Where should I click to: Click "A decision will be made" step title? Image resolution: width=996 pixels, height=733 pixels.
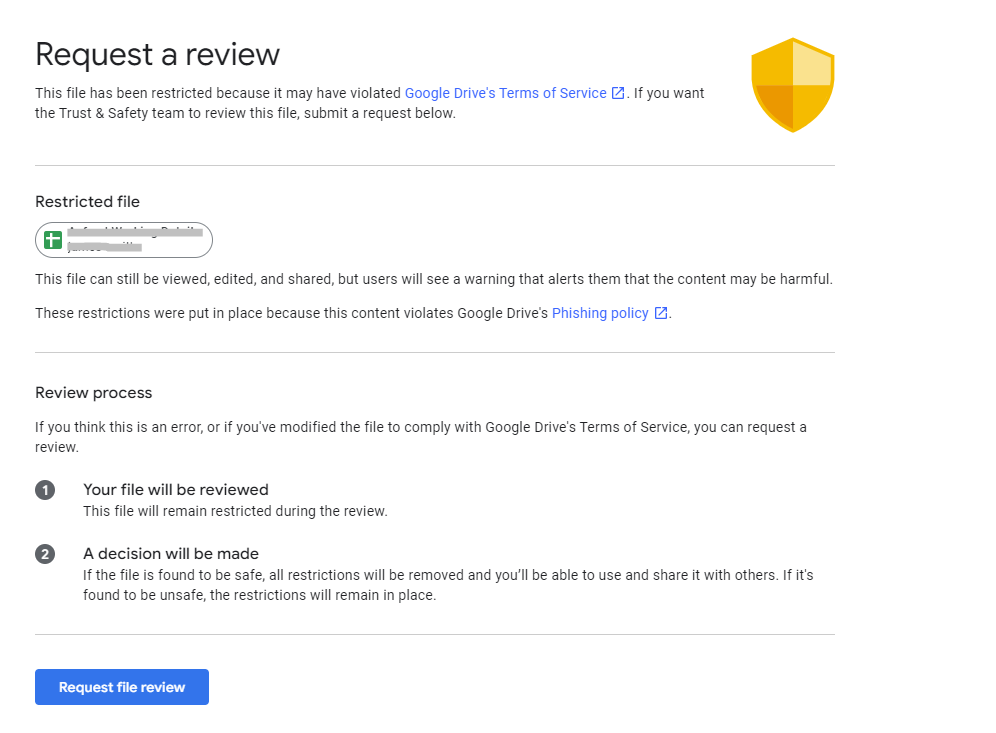(171, 554)
